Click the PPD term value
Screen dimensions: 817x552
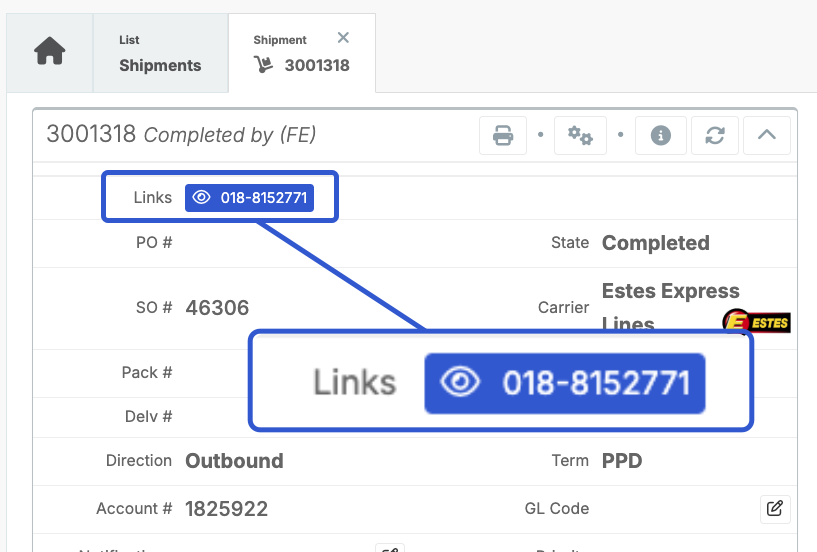pos(621,461)
